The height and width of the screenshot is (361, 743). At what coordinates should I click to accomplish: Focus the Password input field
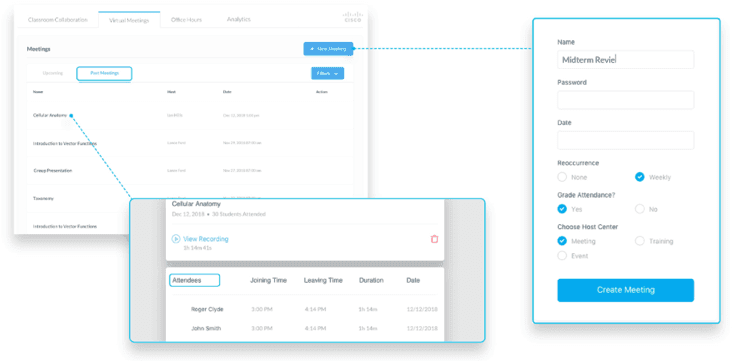pos(625,100)
